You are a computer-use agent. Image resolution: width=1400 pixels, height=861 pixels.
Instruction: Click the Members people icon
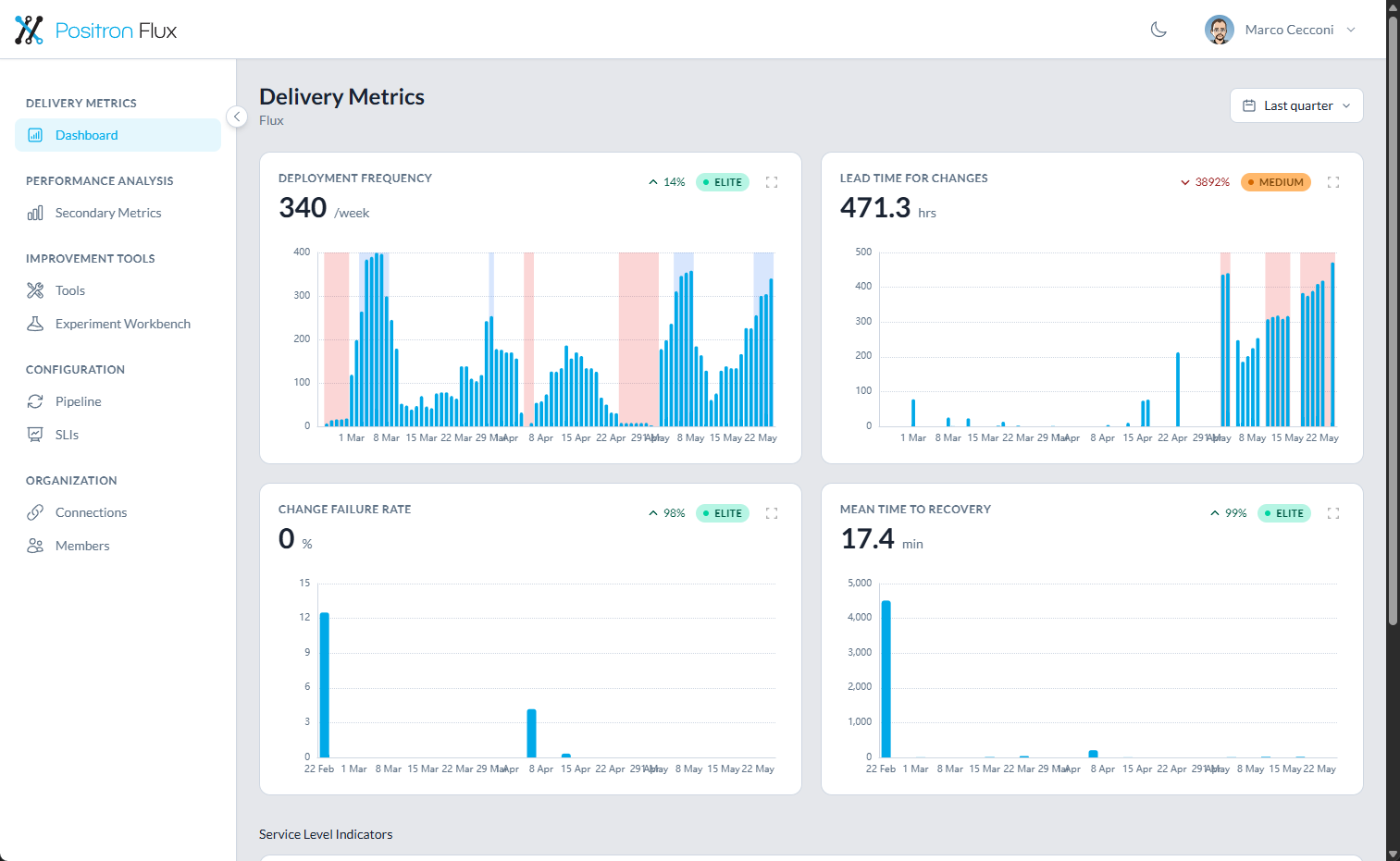pos(35,546)
